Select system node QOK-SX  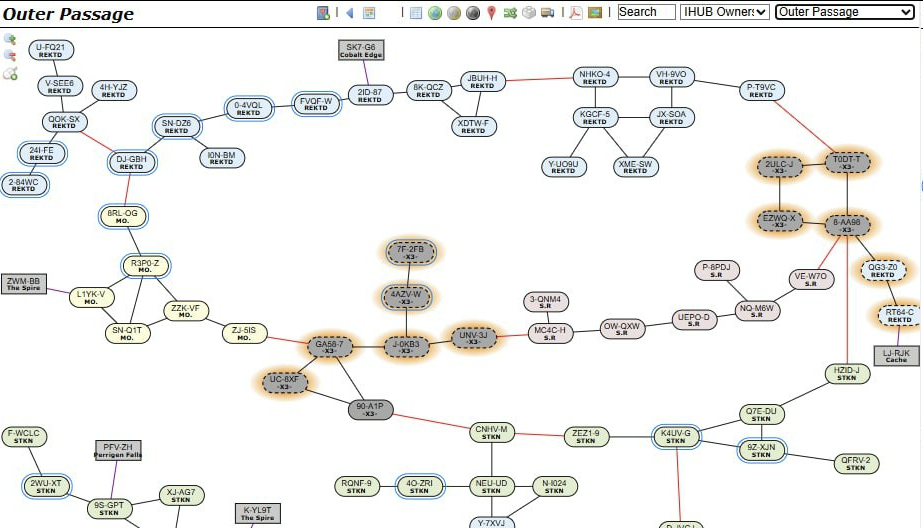(64, 122)
